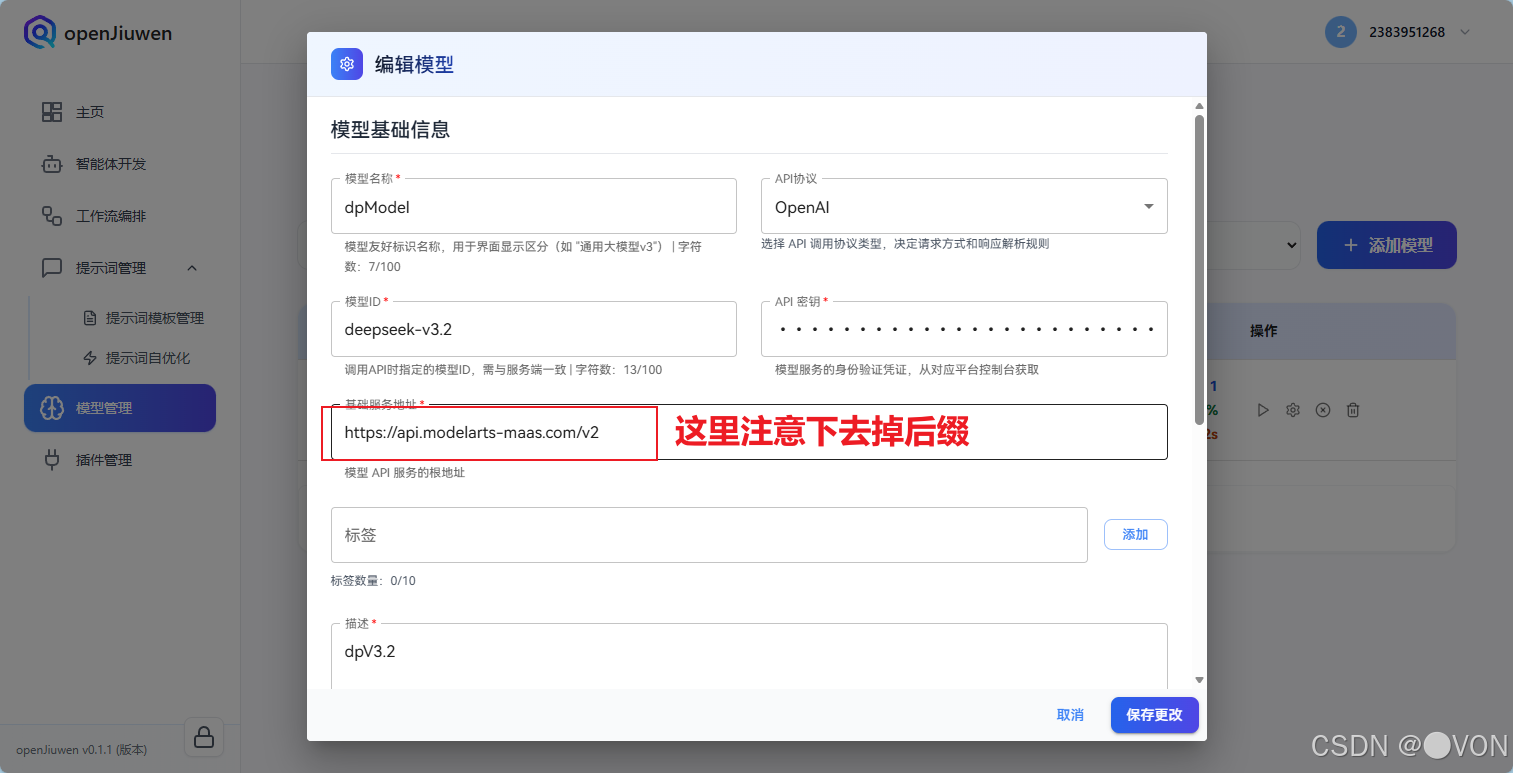Go to 提示词模板管理 page
The height and width of the screenshot is (773, 1513).
coord(152,318)
